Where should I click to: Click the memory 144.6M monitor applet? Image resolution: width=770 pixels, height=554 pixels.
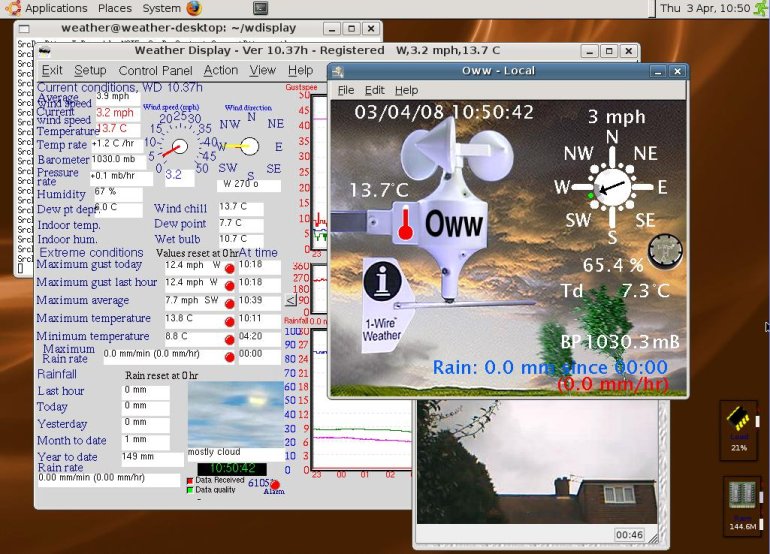click(x=742, y=506)
